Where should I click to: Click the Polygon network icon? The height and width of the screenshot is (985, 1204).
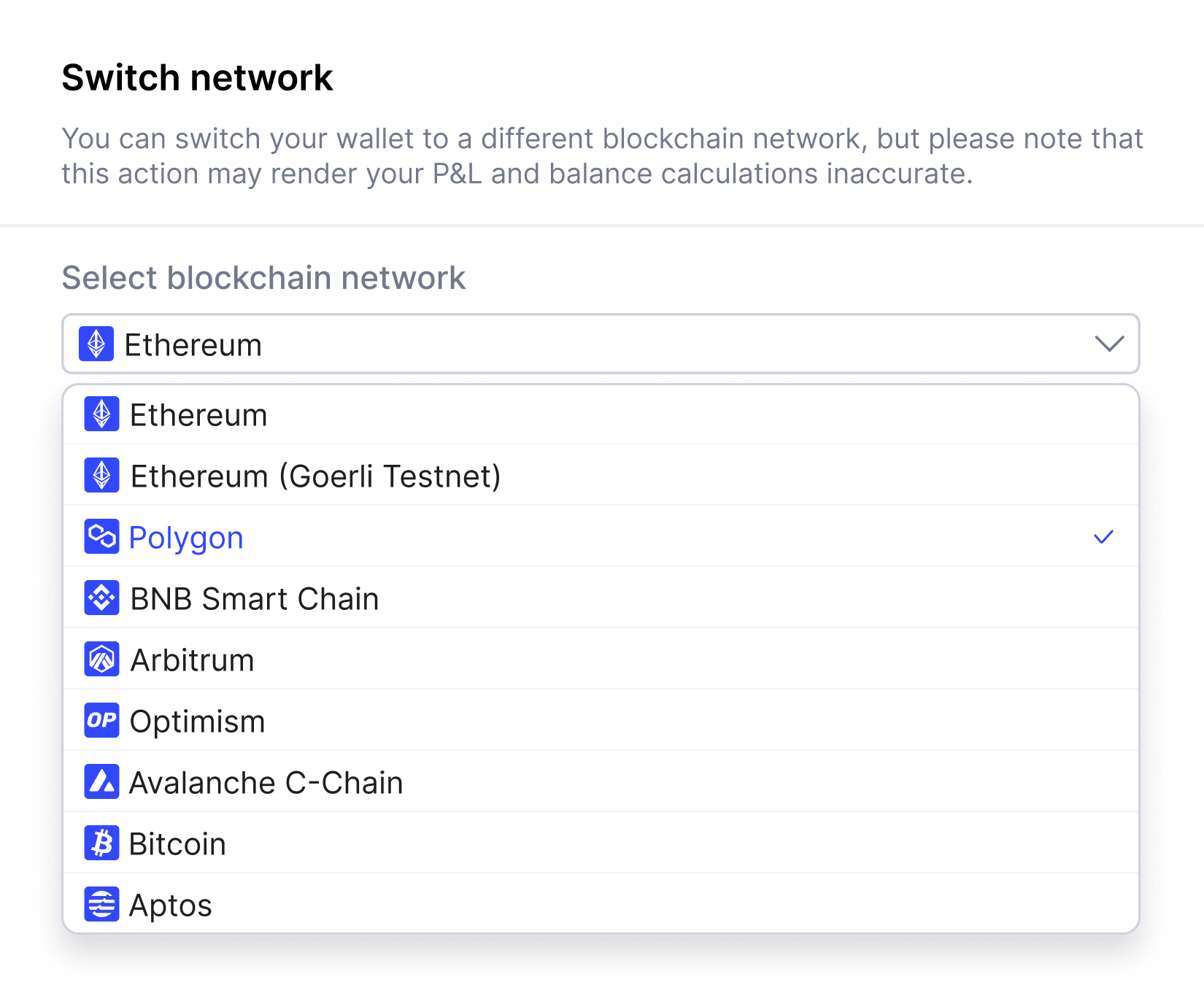(101, 537)
